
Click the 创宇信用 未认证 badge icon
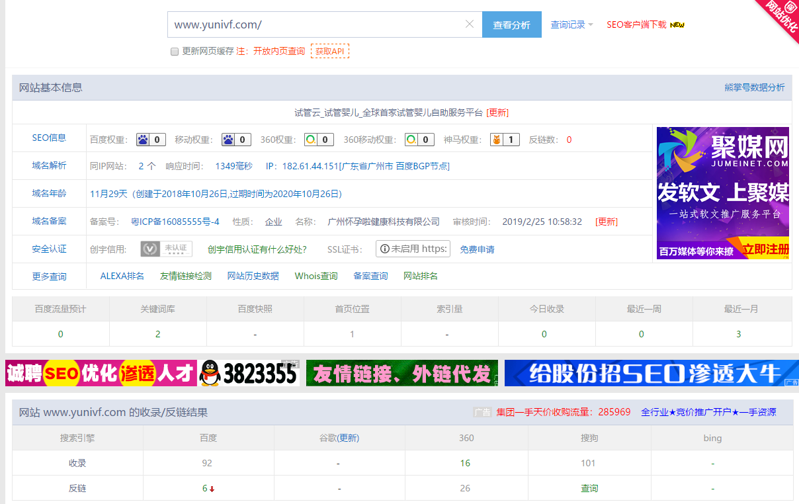[167, 249]
